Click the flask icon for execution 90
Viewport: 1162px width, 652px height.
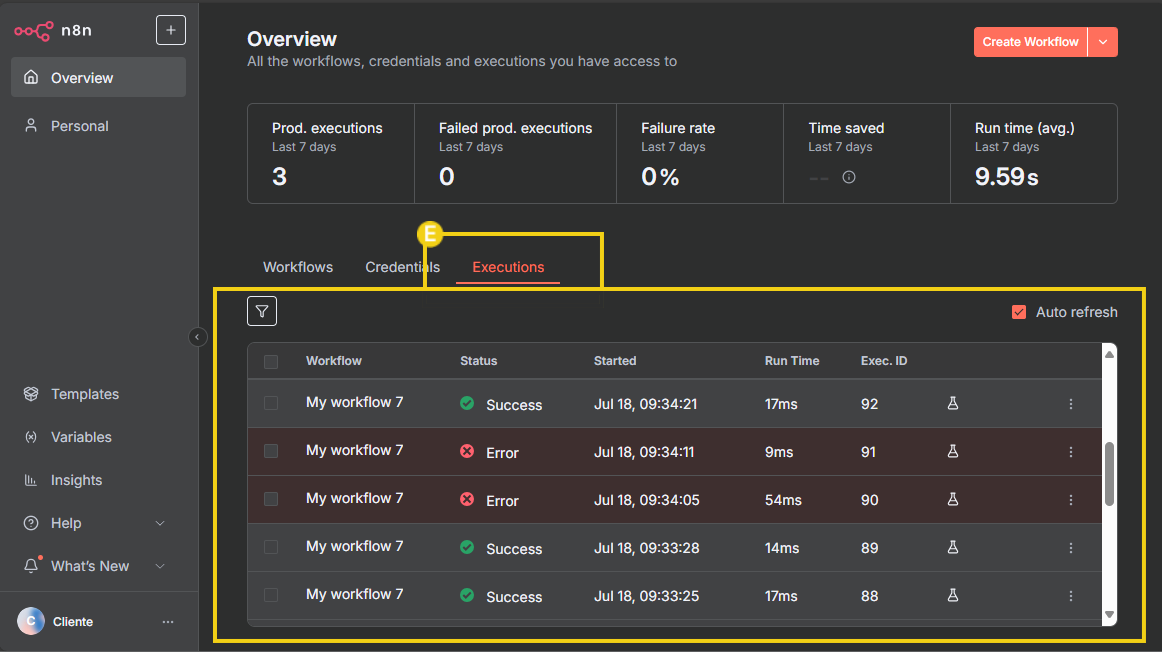click(x=953, y=499)
